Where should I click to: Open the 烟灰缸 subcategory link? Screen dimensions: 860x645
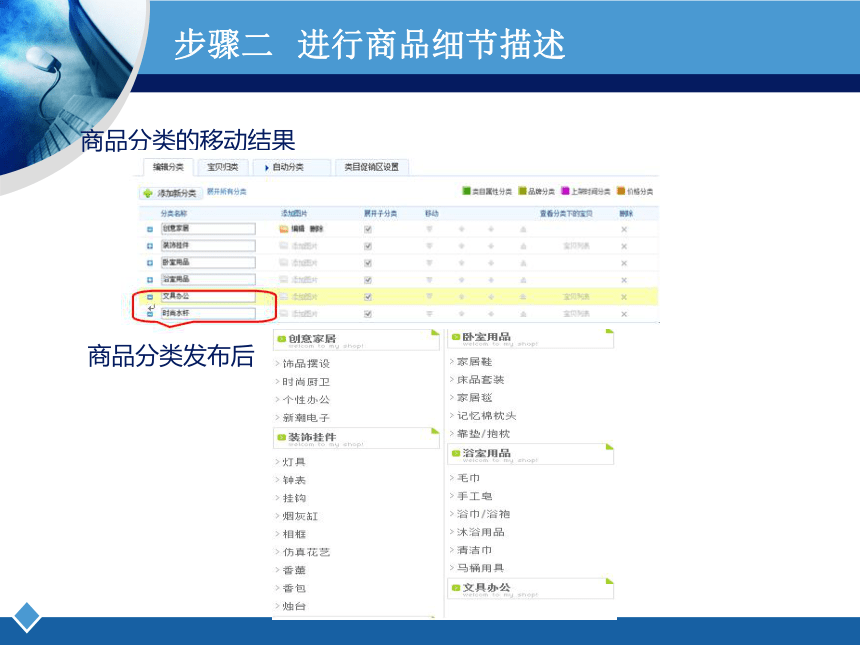[300, 516]
